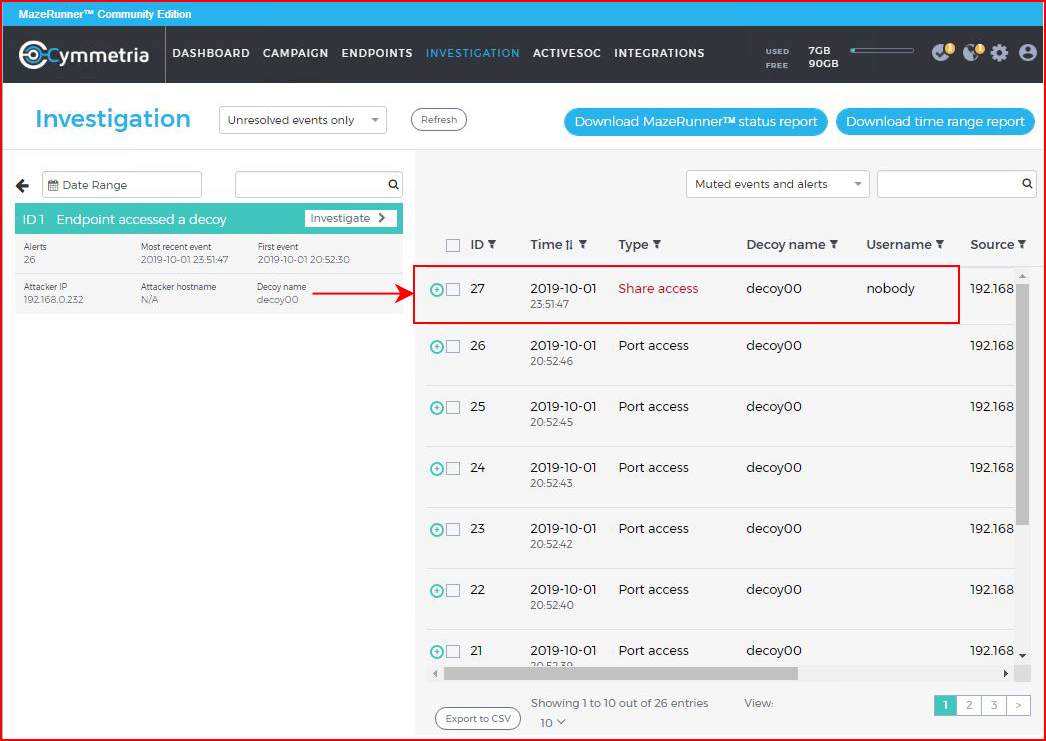
Task: Go to the next page of events
Action: point(1018,705)
